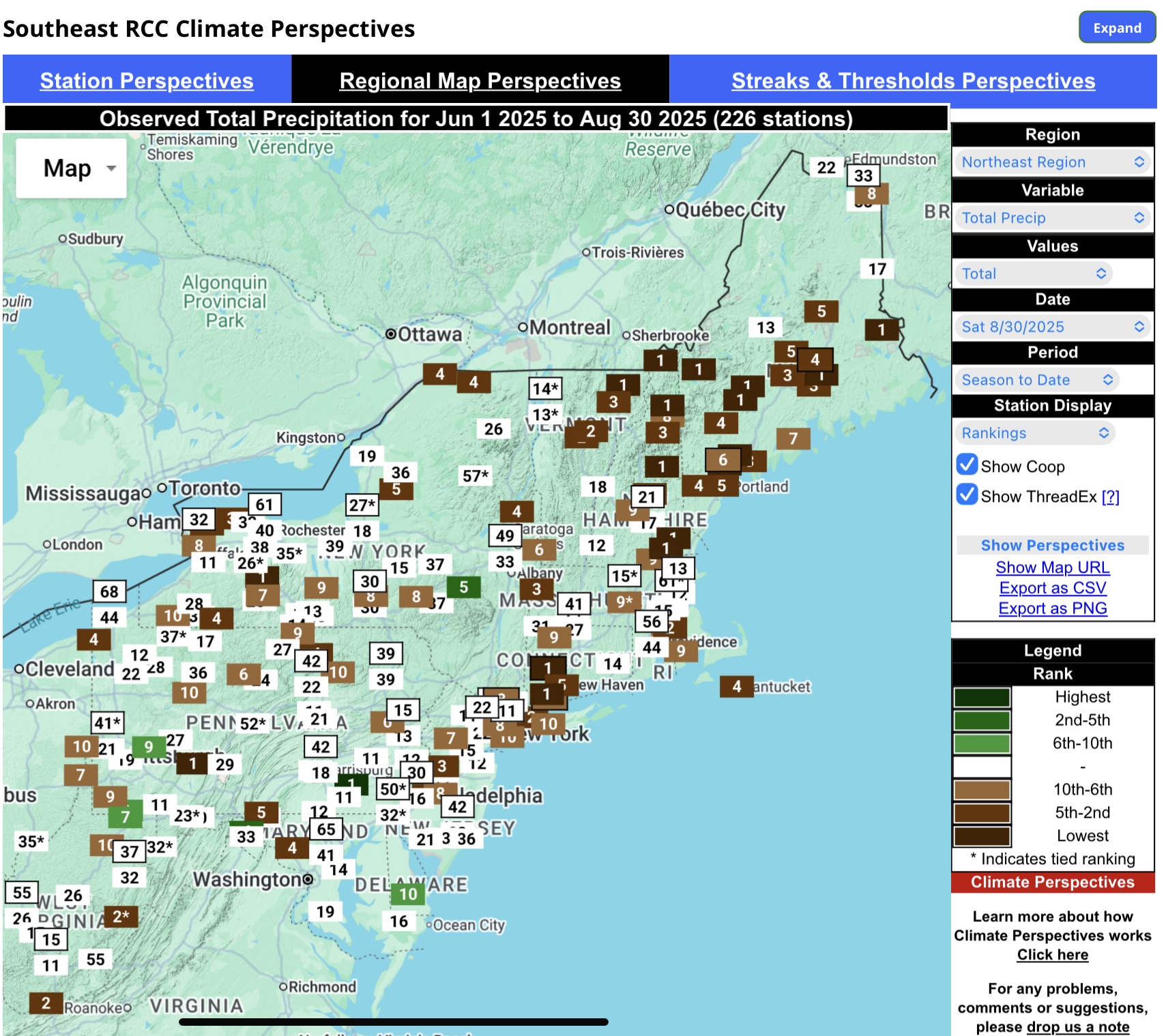Click station marker 57* in New York
The image size is (1166, 1036).
[x=476, y=475]
